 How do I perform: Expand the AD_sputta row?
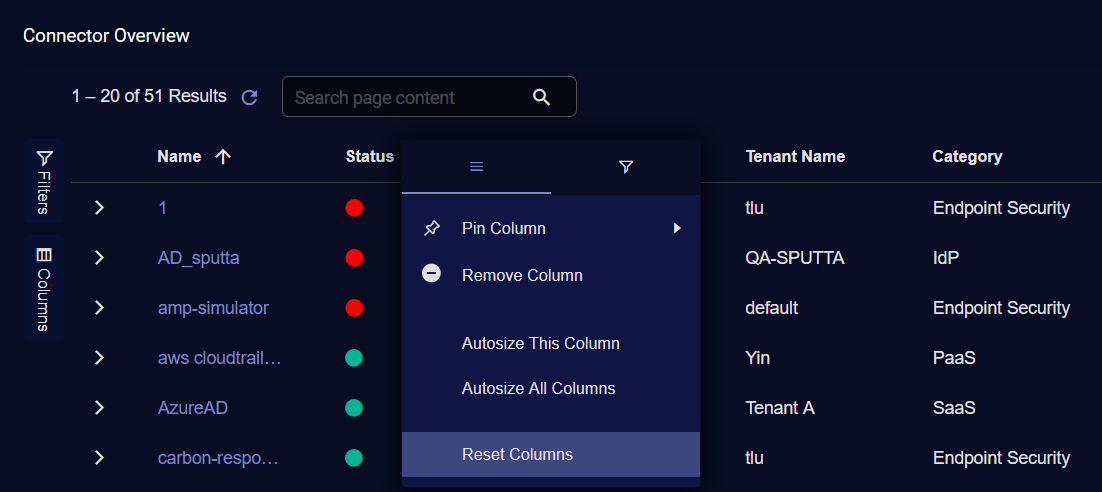click(x=99, y=258)
